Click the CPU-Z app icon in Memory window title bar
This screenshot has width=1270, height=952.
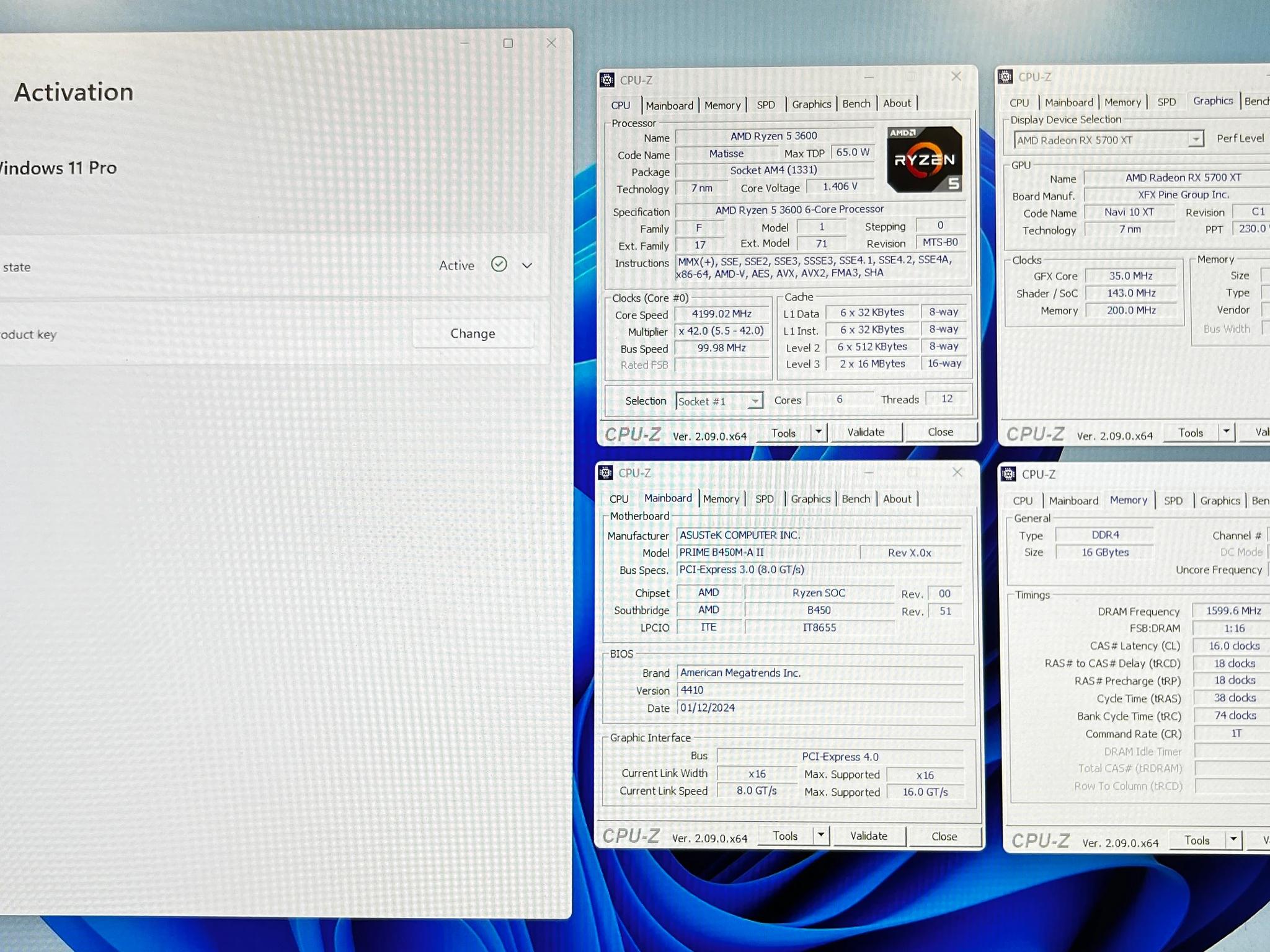click(x=1008, y=474)
